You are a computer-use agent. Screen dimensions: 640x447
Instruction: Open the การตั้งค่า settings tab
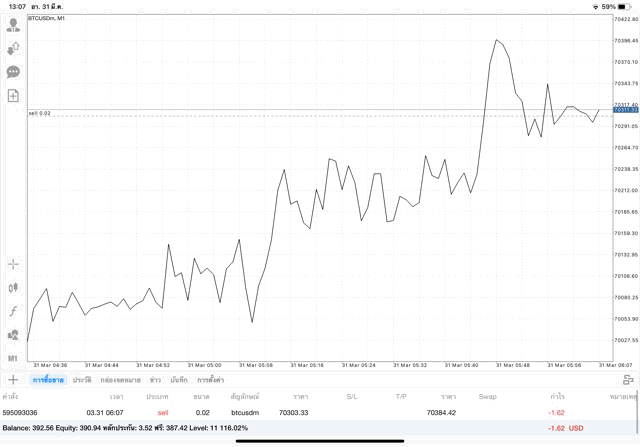click(211, 380)
